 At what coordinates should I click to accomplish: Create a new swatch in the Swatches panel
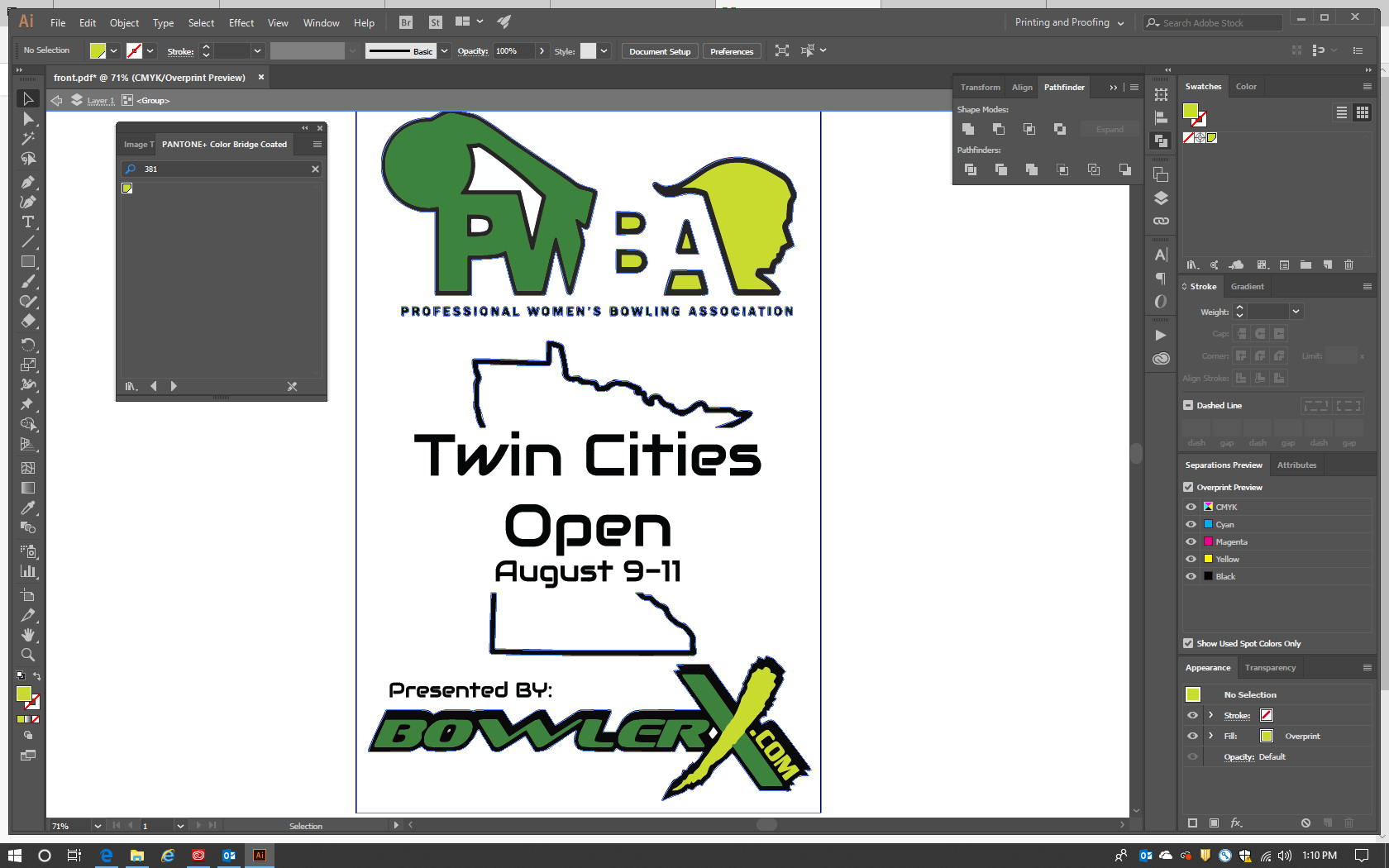(x=1328, y=265)
